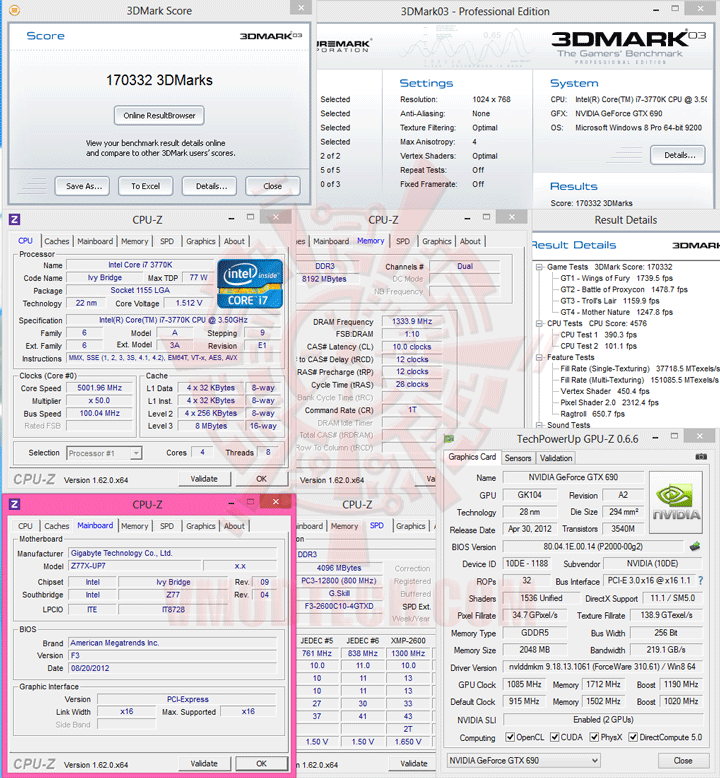Click the XMP-2600 column header in SPD

tap(408, 641)
